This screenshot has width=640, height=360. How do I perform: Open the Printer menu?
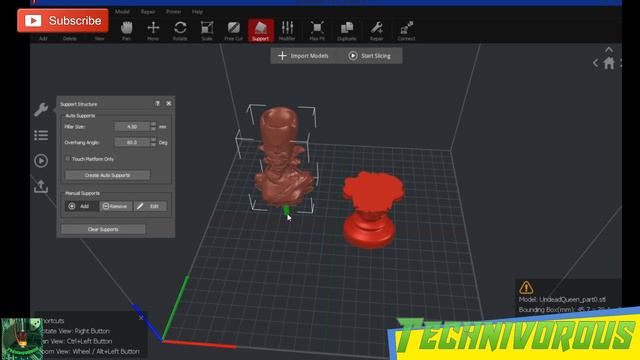tap(173, 12)
